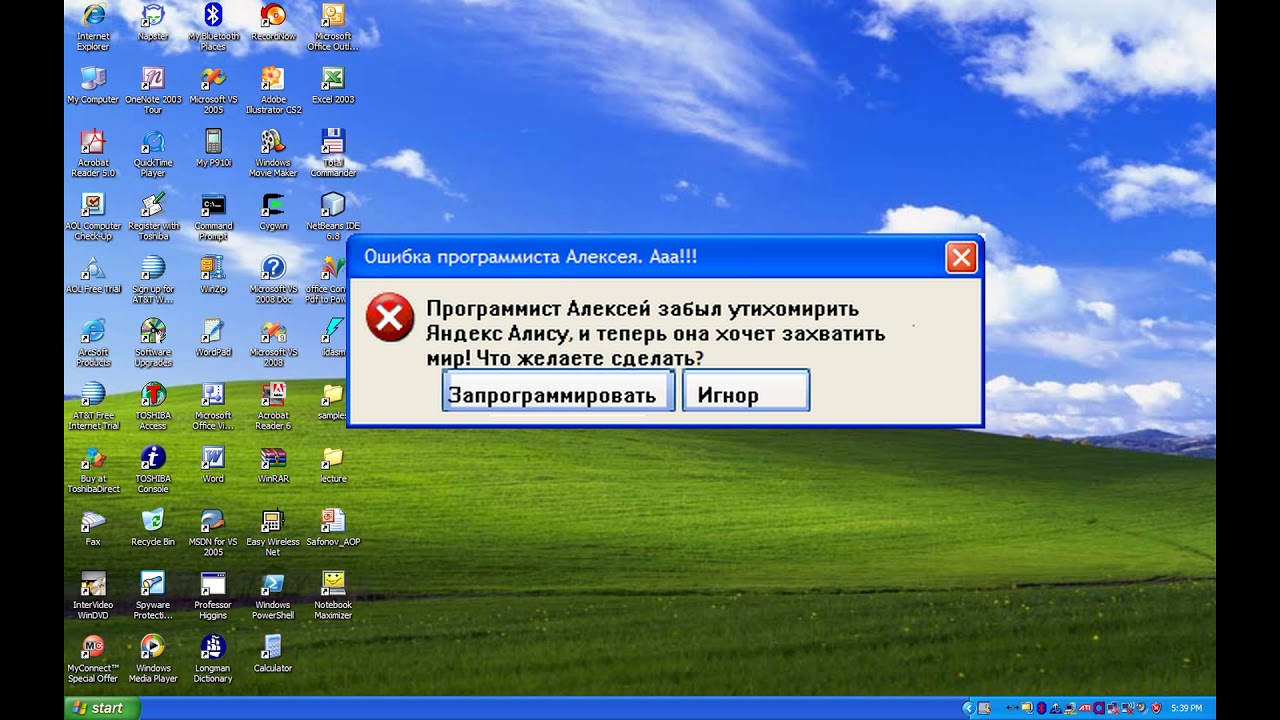Select Adobe Illustrator CS2 shortcut
1280x720 pixels.
(273, 90)
